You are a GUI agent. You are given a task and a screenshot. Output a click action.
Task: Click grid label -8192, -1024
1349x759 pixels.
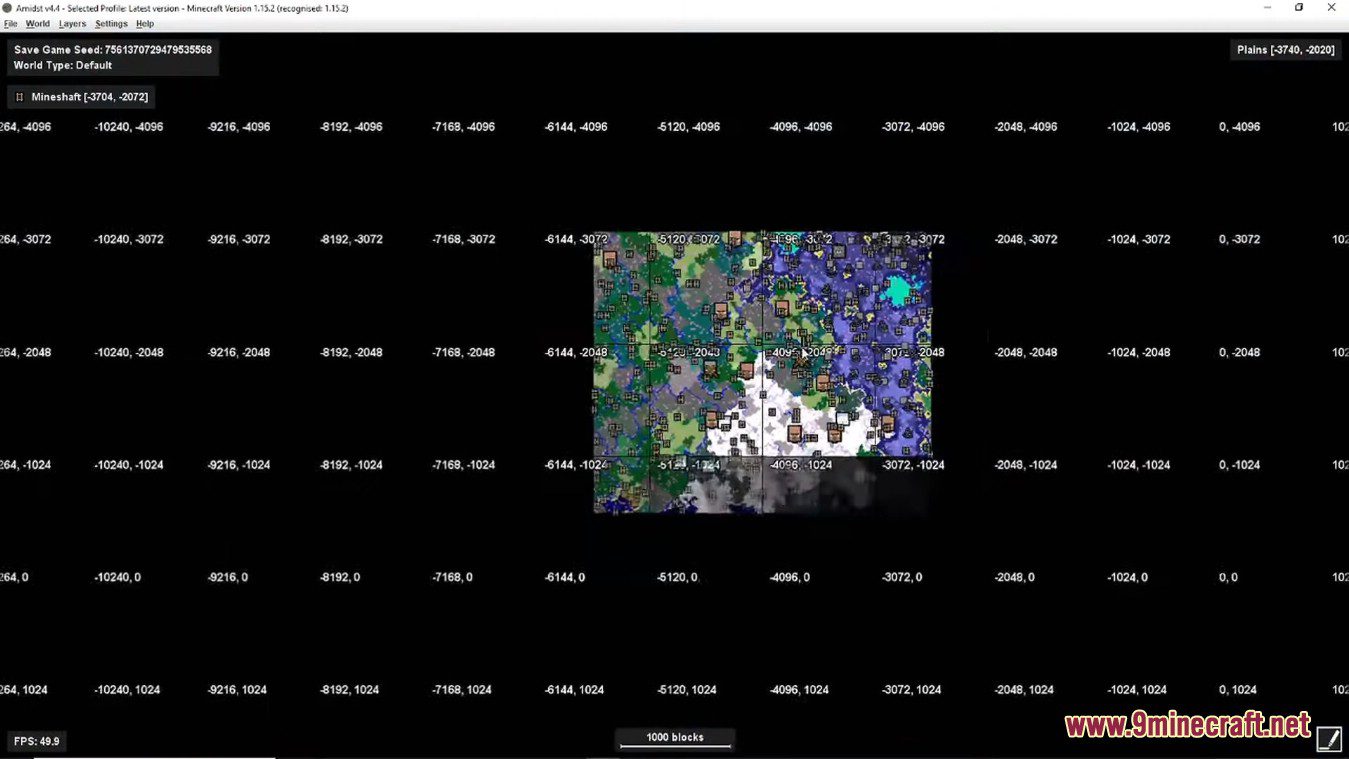(351, 464)
